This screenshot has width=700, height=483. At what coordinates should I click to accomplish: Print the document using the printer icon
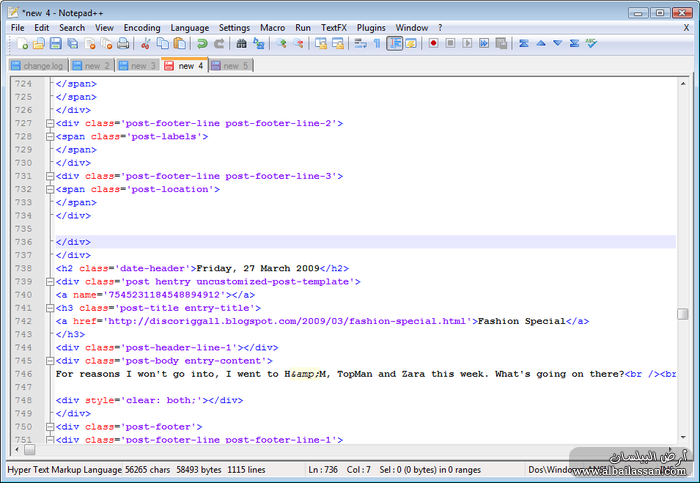coord(123,43)
